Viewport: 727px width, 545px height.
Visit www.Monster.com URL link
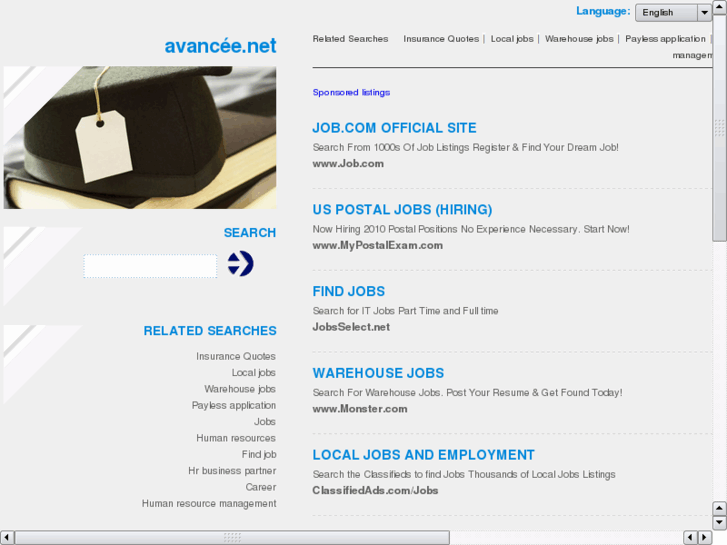pos(360,409)
